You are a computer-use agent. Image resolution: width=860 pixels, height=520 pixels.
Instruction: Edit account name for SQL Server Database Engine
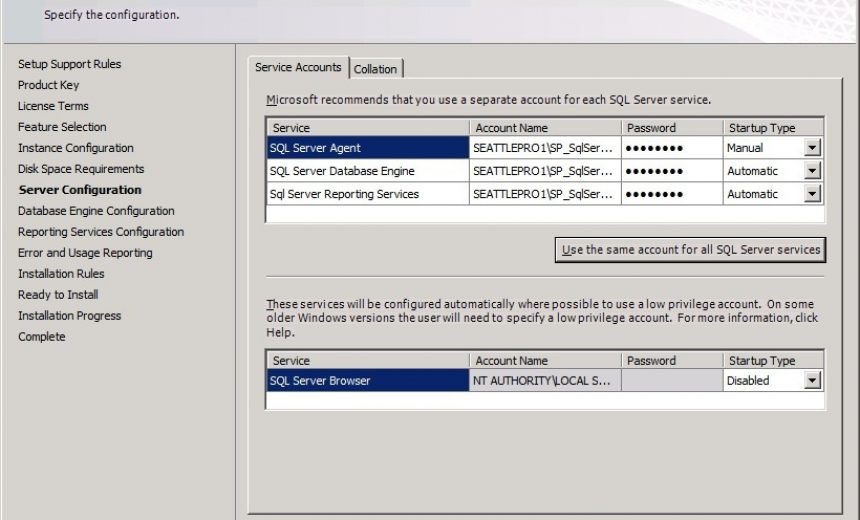[x=545, y=171]
